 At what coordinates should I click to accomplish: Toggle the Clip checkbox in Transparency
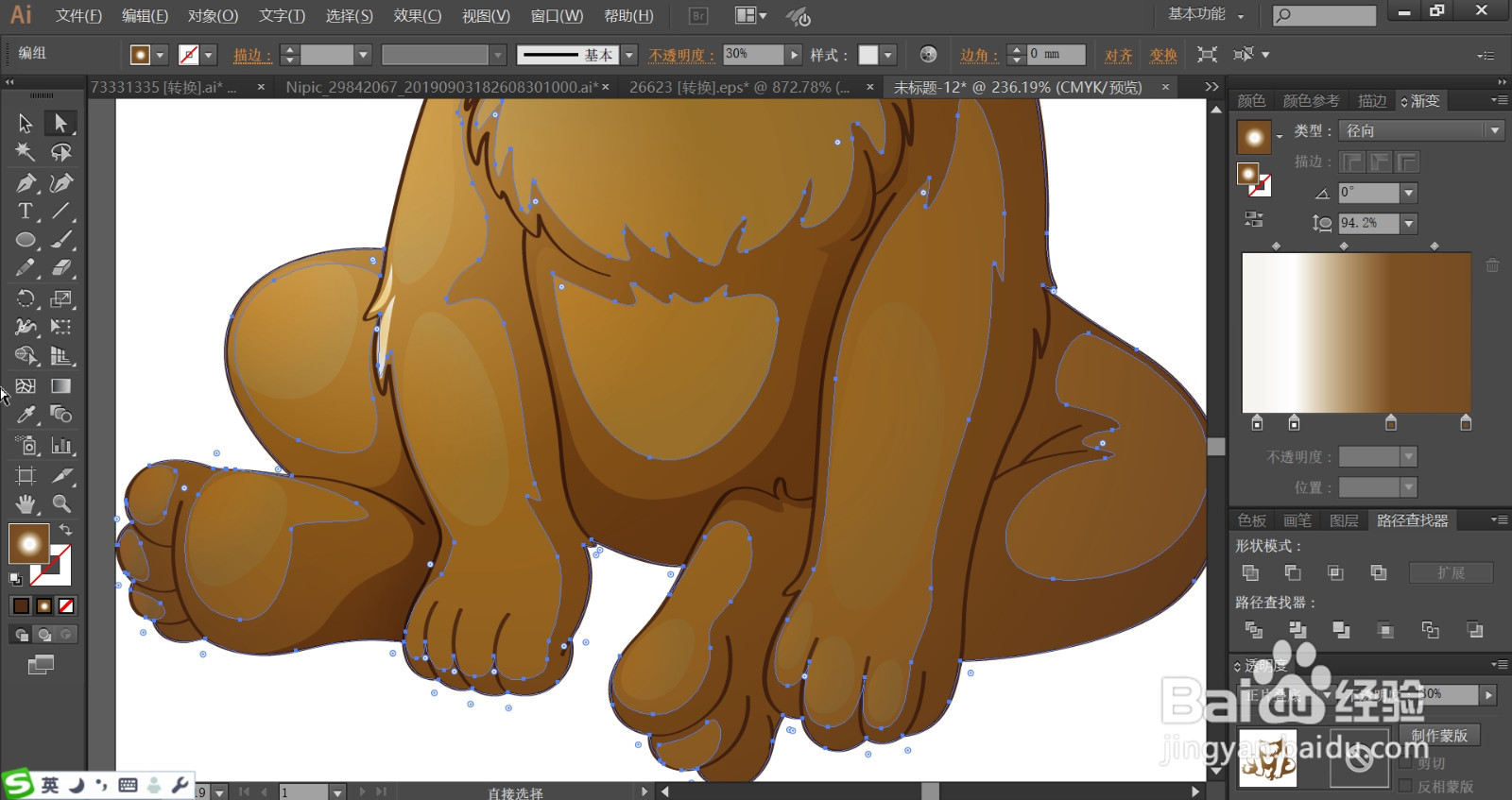[1405, 763]
